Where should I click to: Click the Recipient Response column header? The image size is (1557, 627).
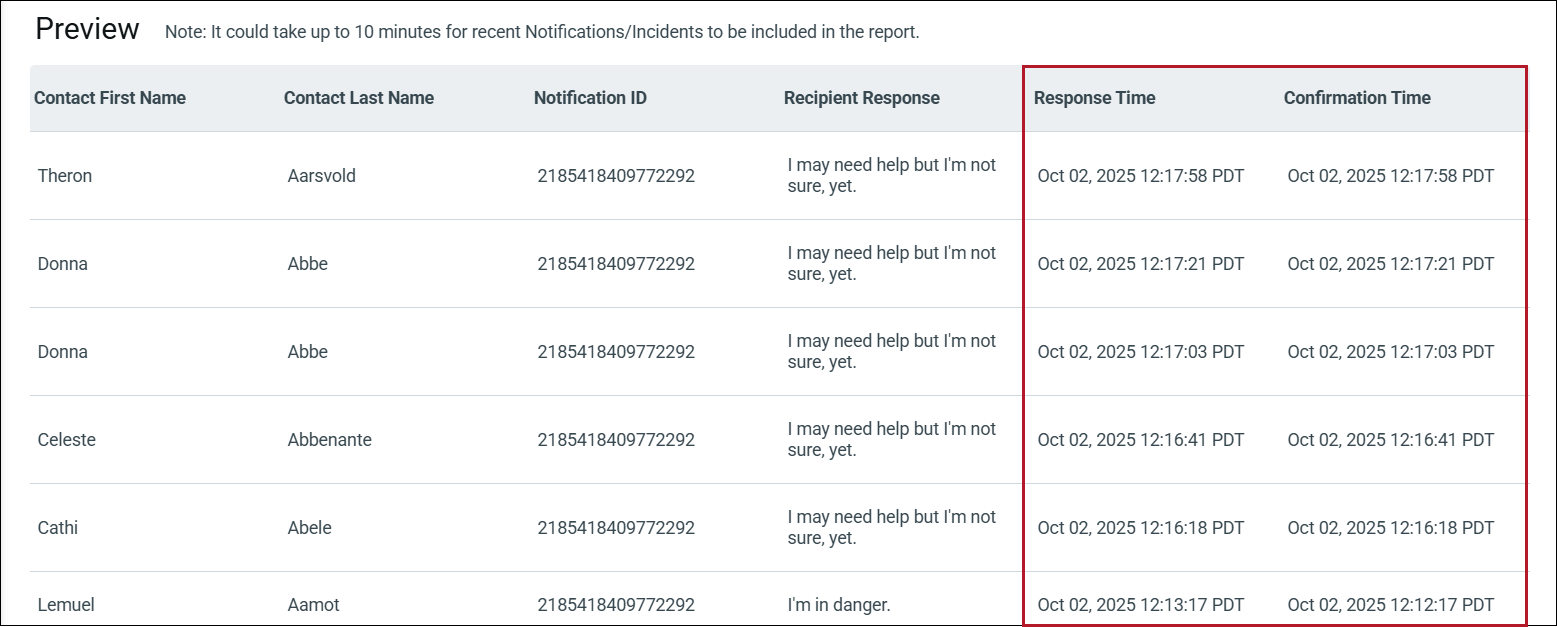click(862, 98)
